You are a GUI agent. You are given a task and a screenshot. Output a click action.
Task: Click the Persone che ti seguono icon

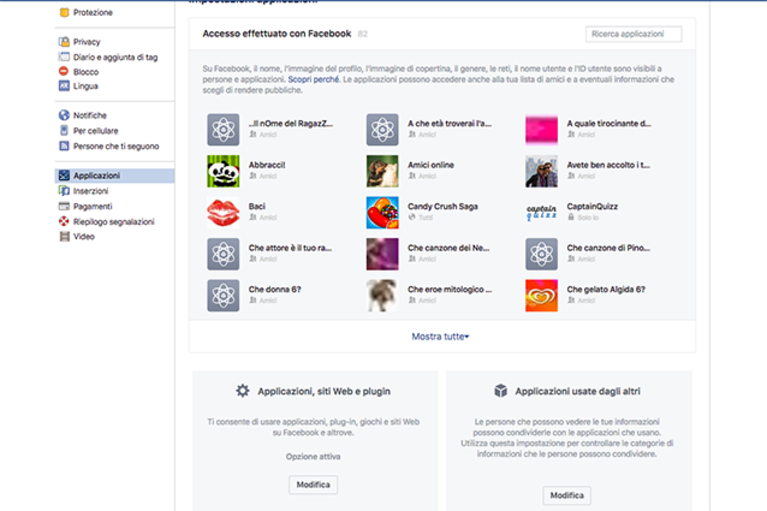(64, 146)
